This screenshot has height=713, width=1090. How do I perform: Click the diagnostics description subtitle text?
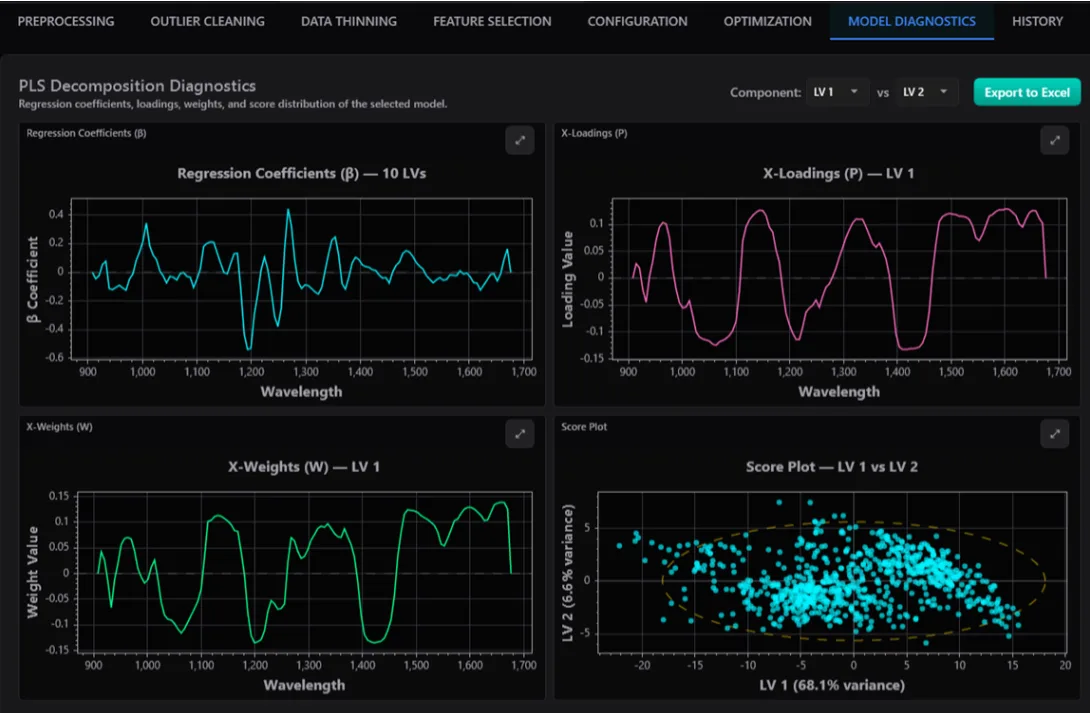pyautogui.click(x=233, y=104)
